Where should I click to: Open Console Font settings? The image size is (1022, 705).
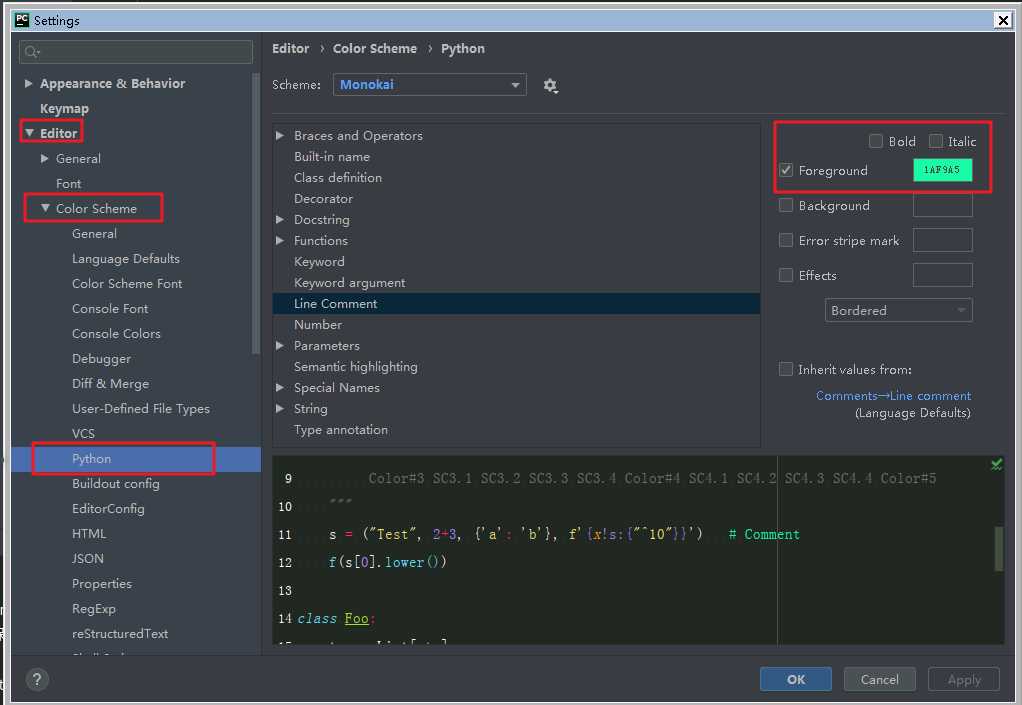coord(110,308)
